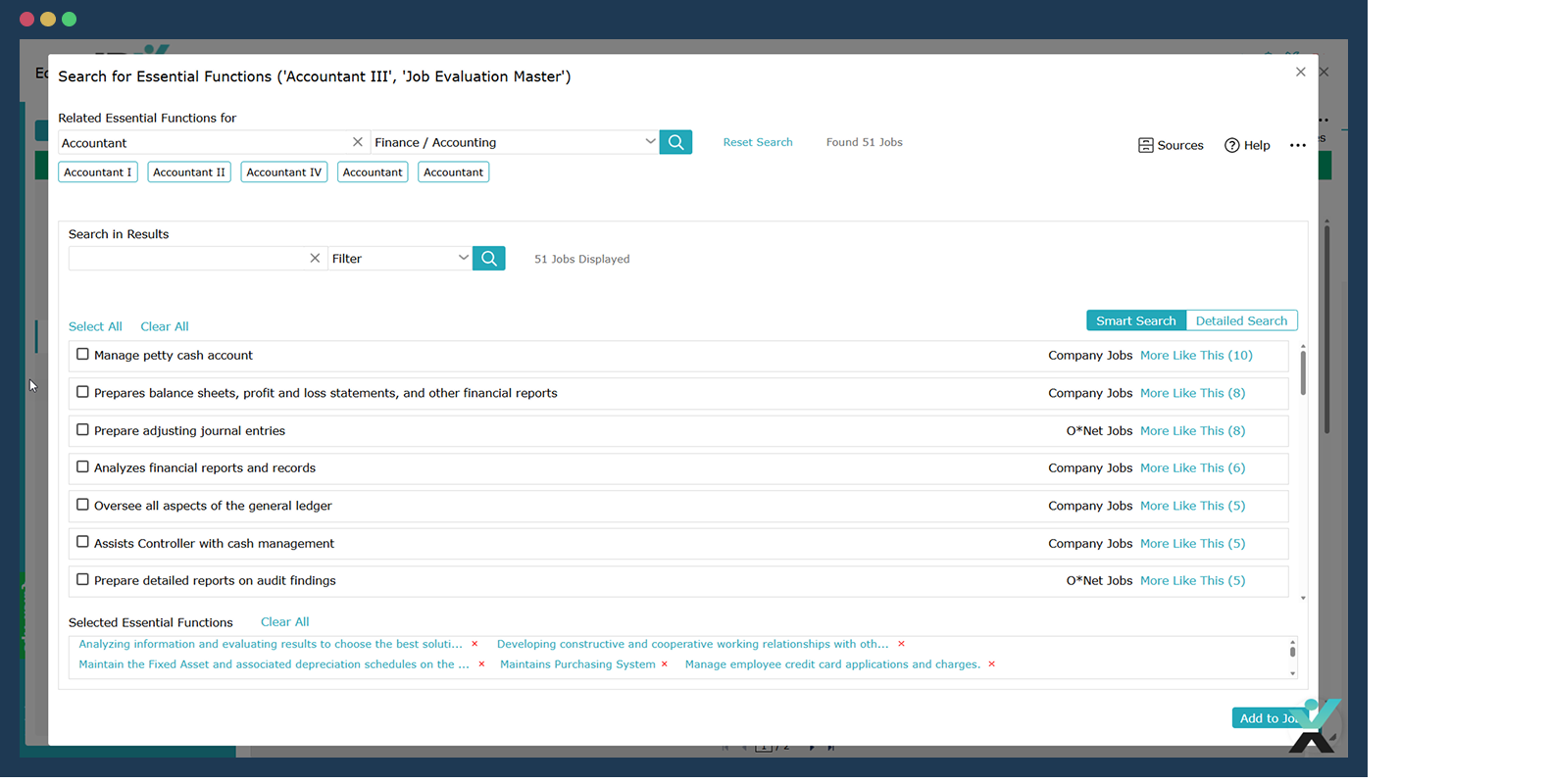Click the Search in Results magnifier button

tap(488, 259)
